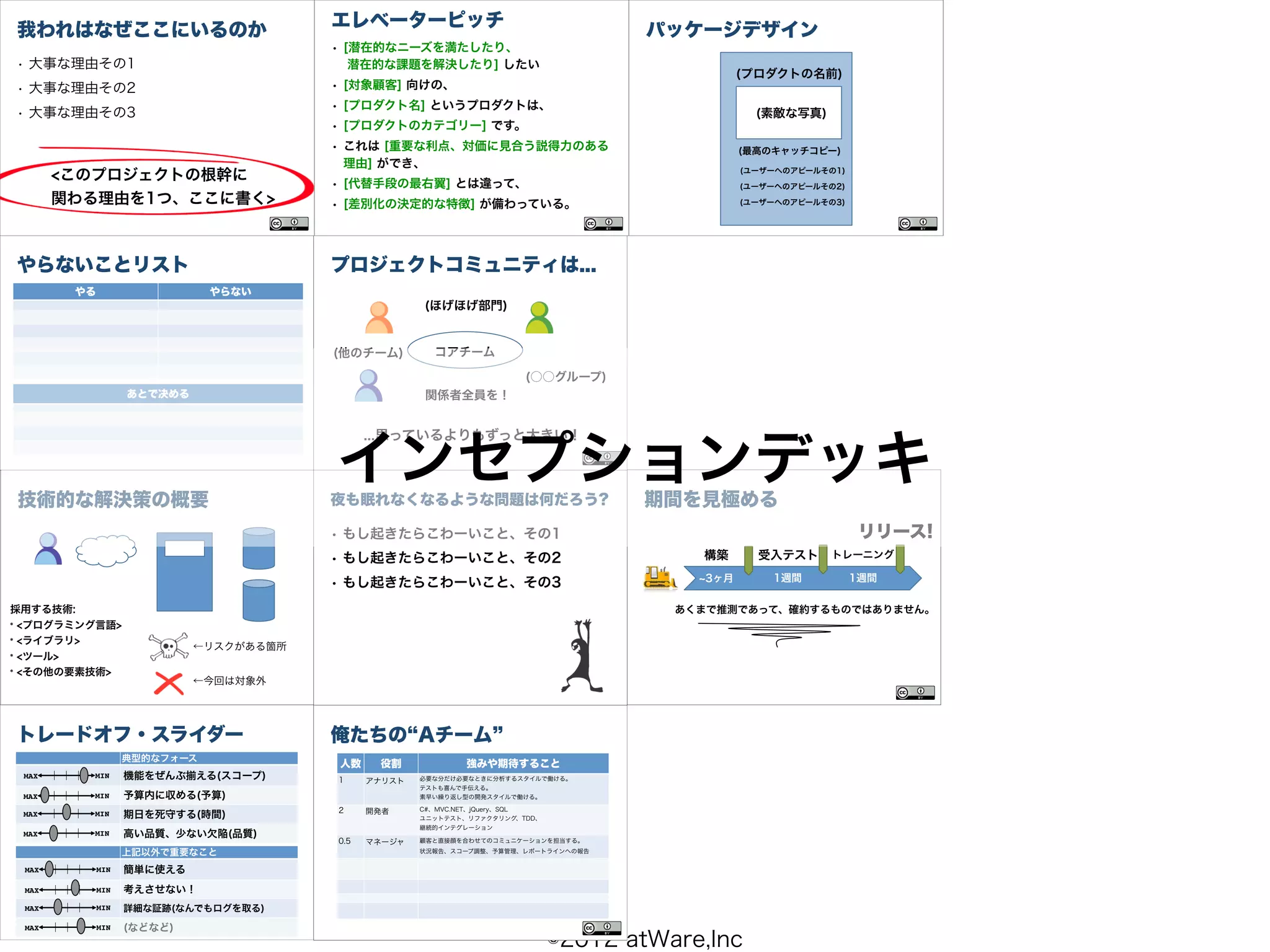The height and width of the screenshot is (952, 1270).
Task: Click the CC license badge on 期間を見極める slide
Action: pyautogui.click(x=915, y=692)
